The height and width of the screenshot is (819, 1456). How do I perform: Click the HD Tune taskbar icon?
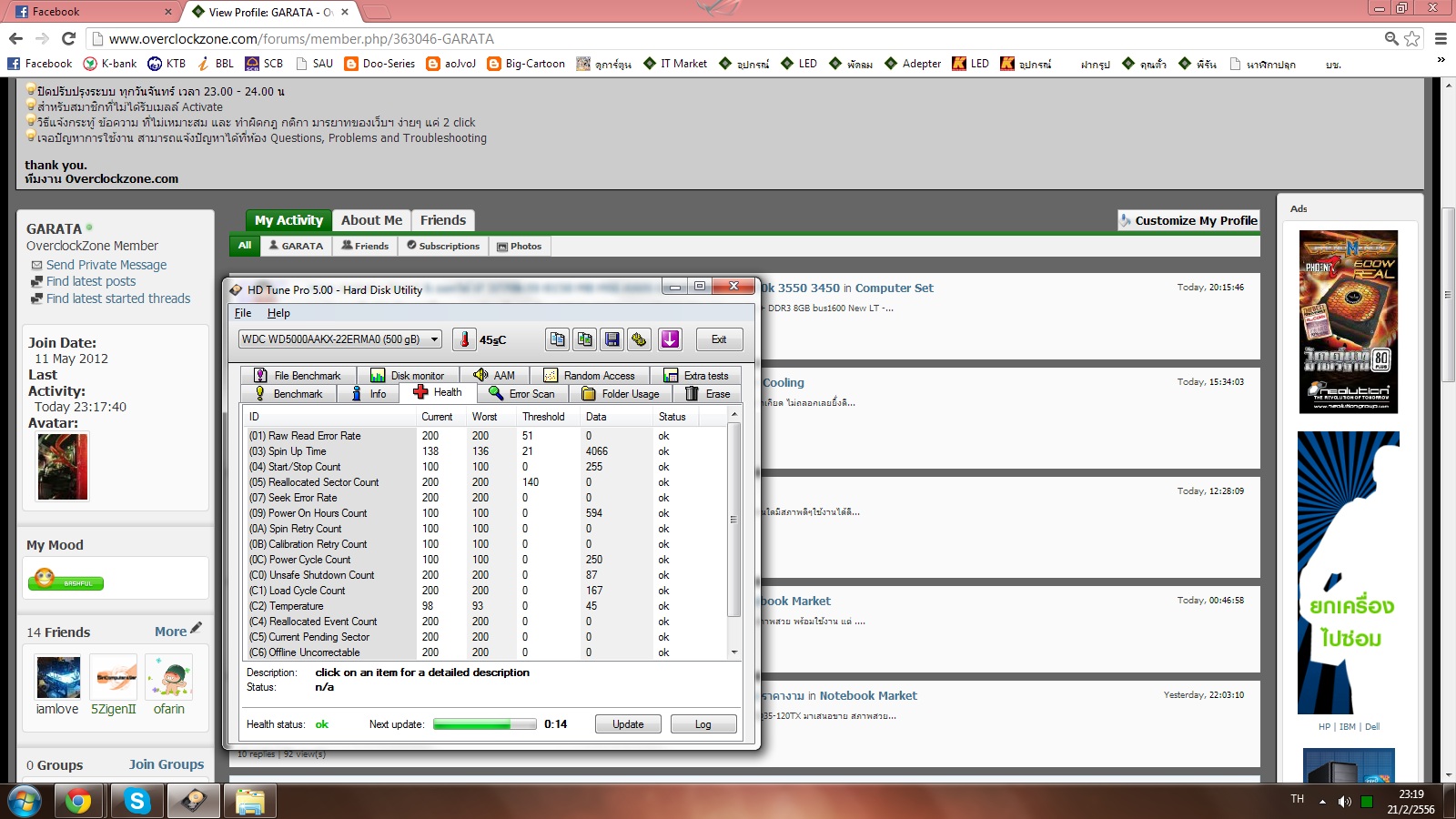pos(193,801)
